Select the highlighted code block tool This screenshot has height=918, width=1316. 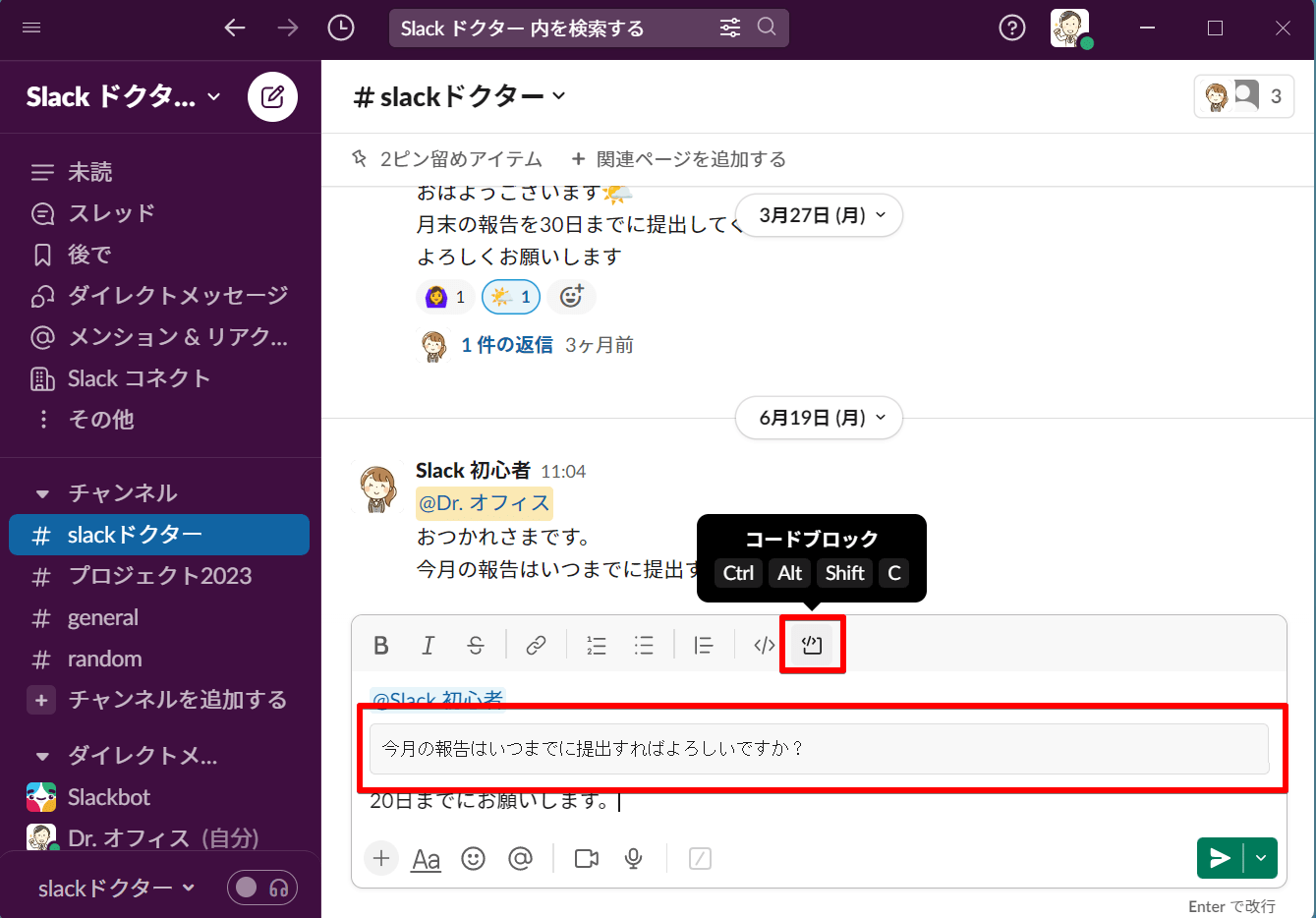pos(812,645)
